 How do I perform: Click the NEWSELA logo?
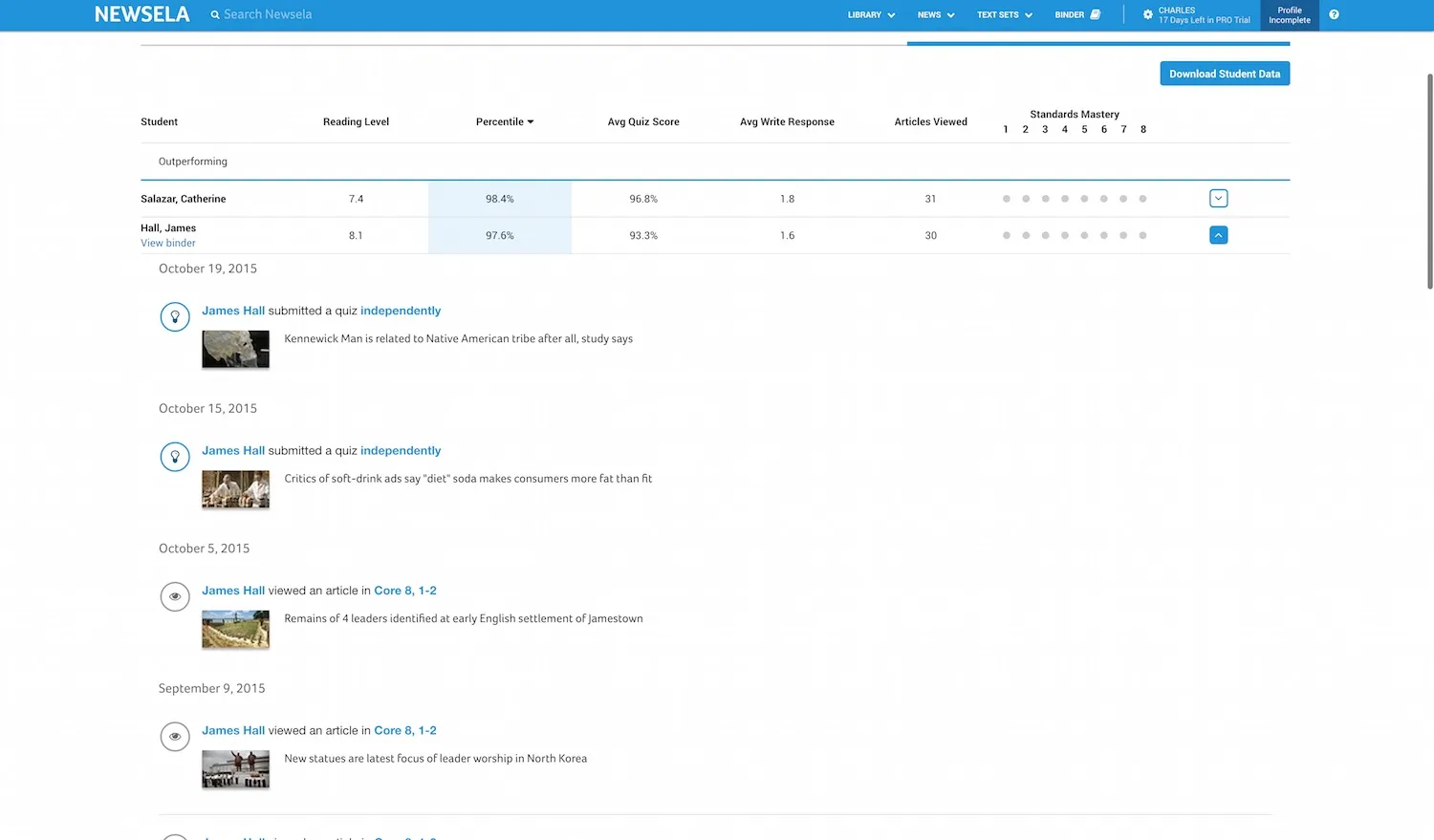coord(141,14)
